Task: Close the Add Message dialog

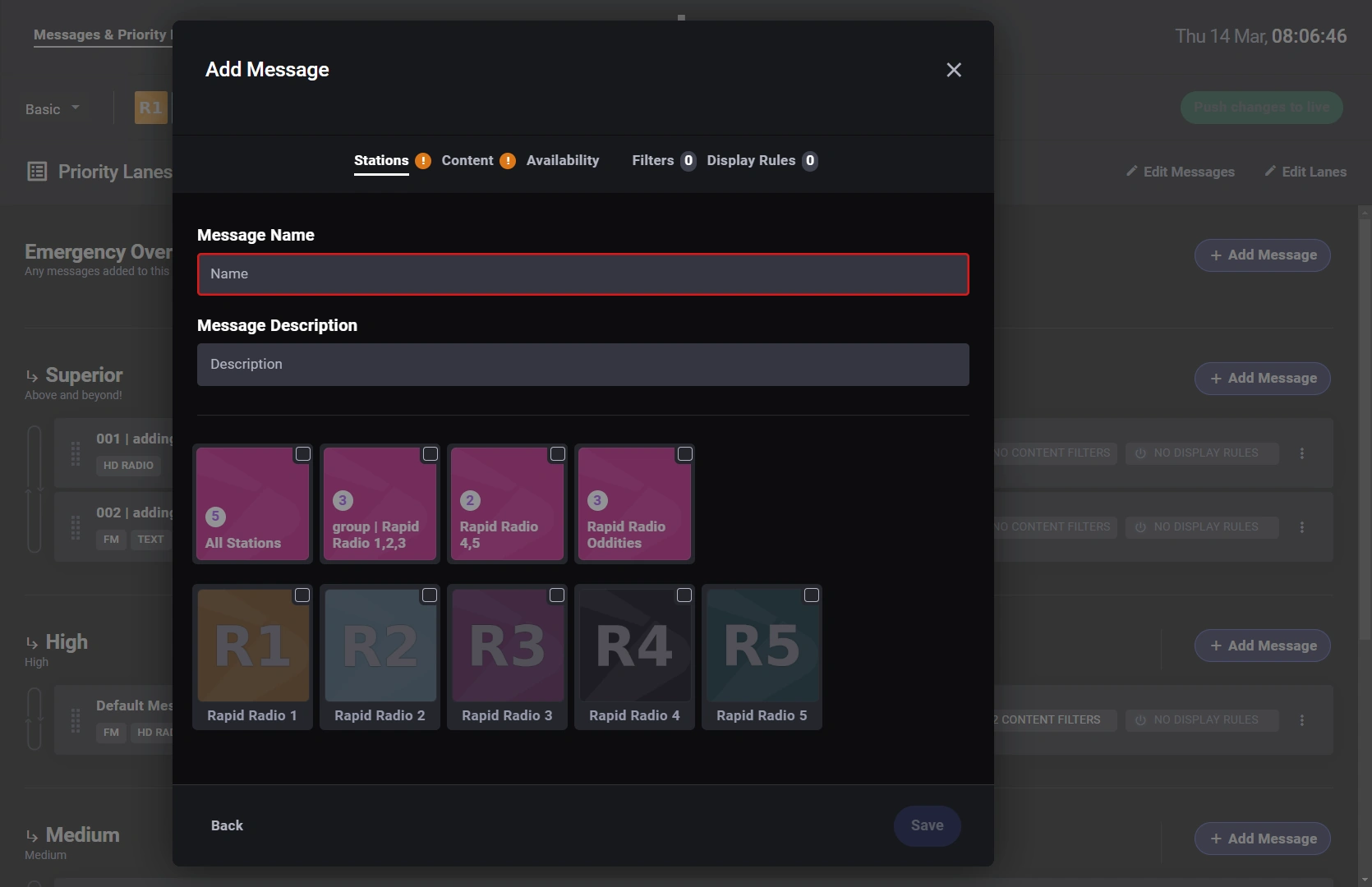Action: point(953,70)
